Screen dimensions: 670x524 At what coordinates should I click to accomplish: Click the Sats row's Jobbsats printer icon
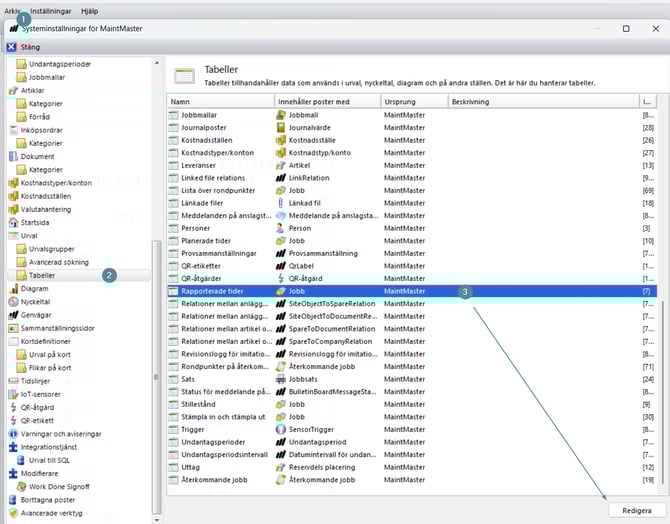tap(281, 379)
